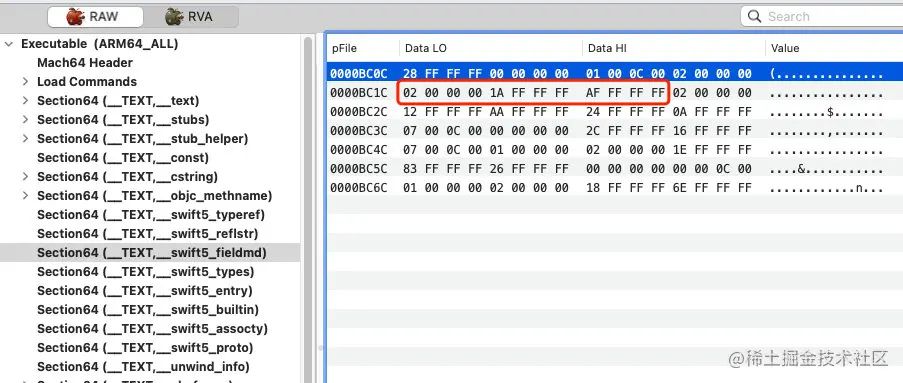Switch to RAW address mode

96,17
